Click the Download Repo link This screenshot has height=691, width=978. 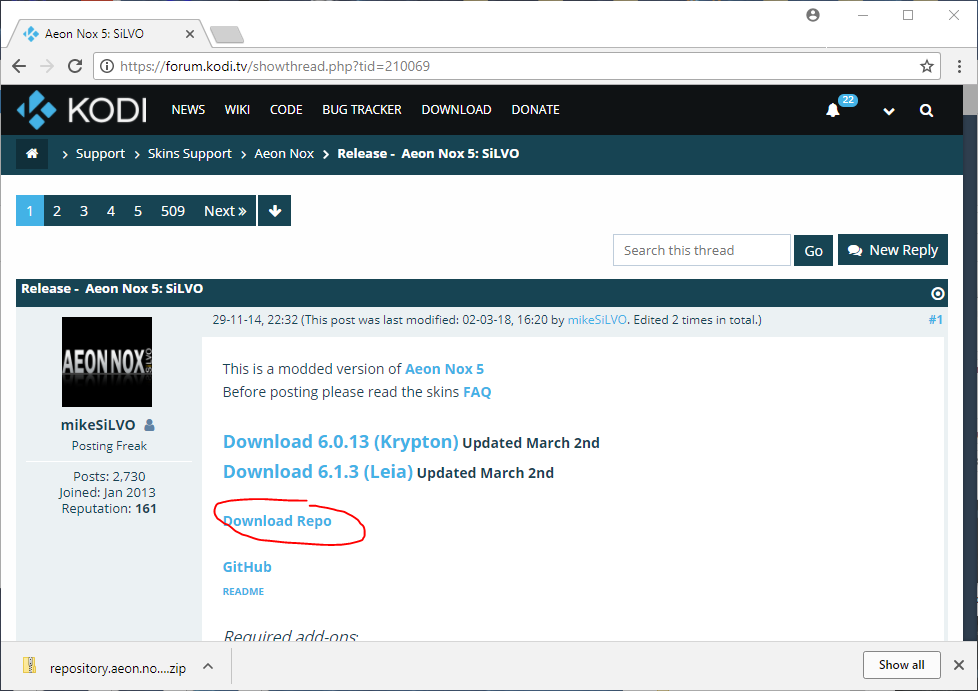click(277, 521)
